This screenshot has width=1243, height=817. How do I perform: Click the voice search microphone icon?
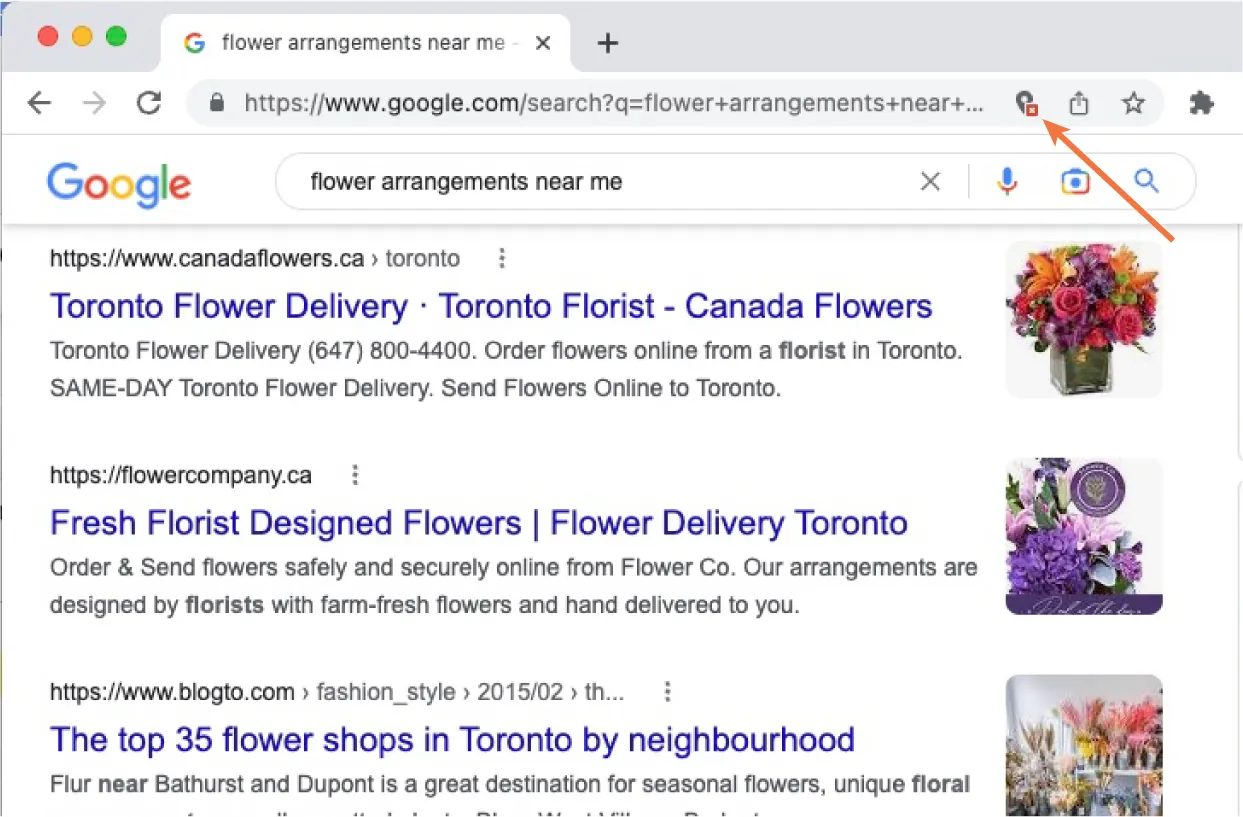1007,181
